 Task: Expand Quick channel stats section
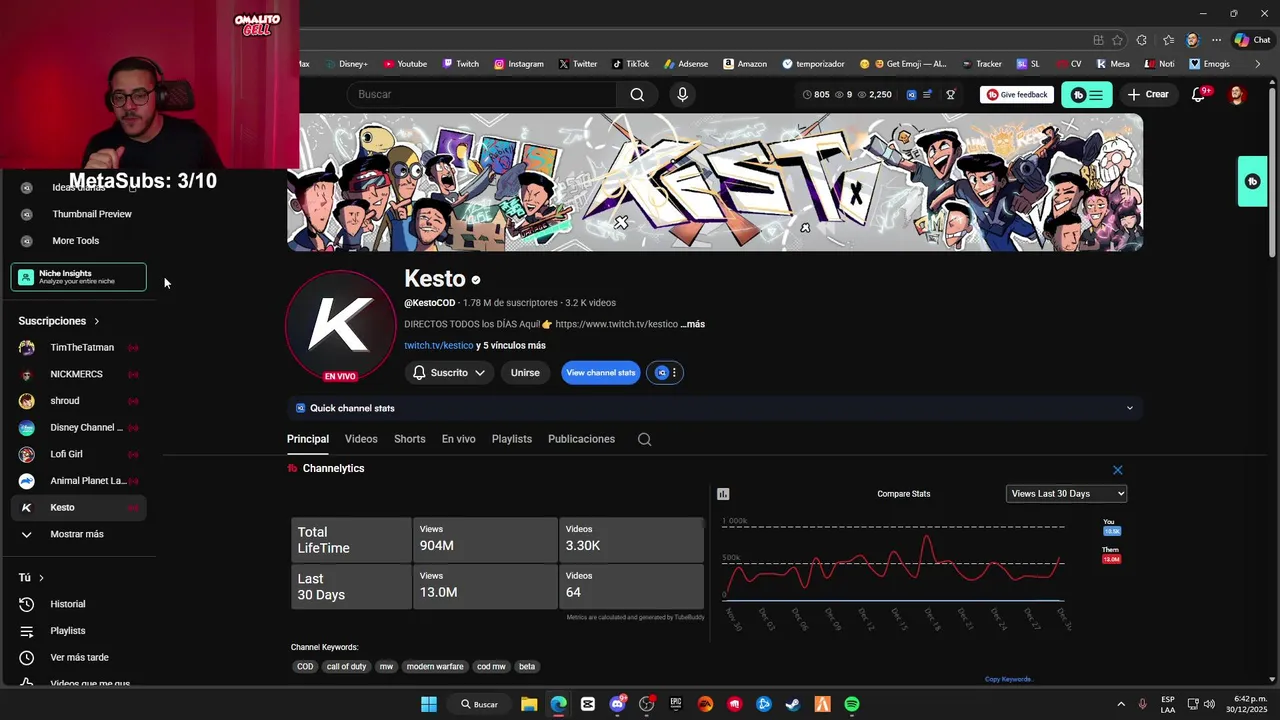[x=715, y=408]
